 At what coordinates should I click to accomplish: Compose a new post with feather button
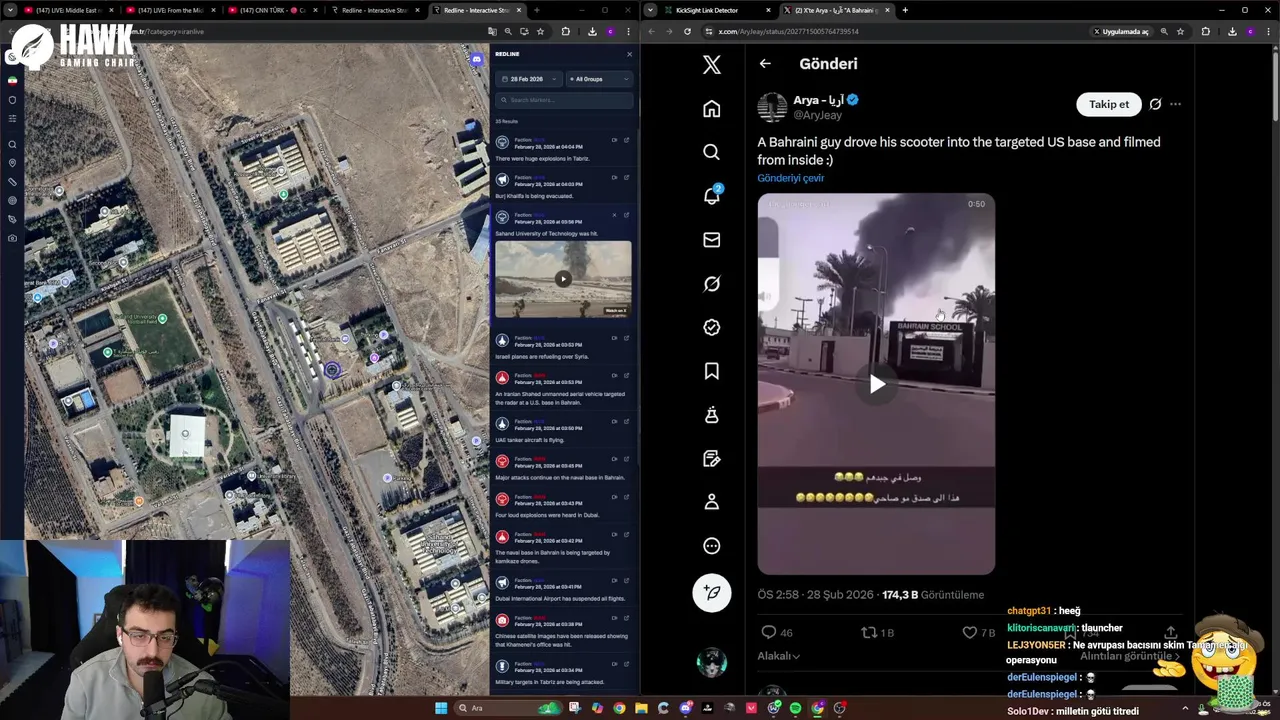click(x=712, y=592)
